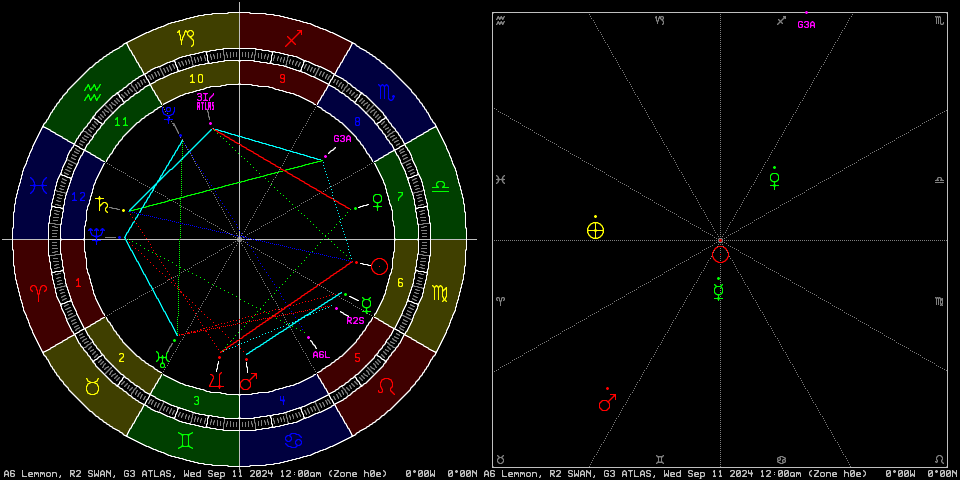Click the Aries glyph on the wheel's outer ring

coord(39,293)
